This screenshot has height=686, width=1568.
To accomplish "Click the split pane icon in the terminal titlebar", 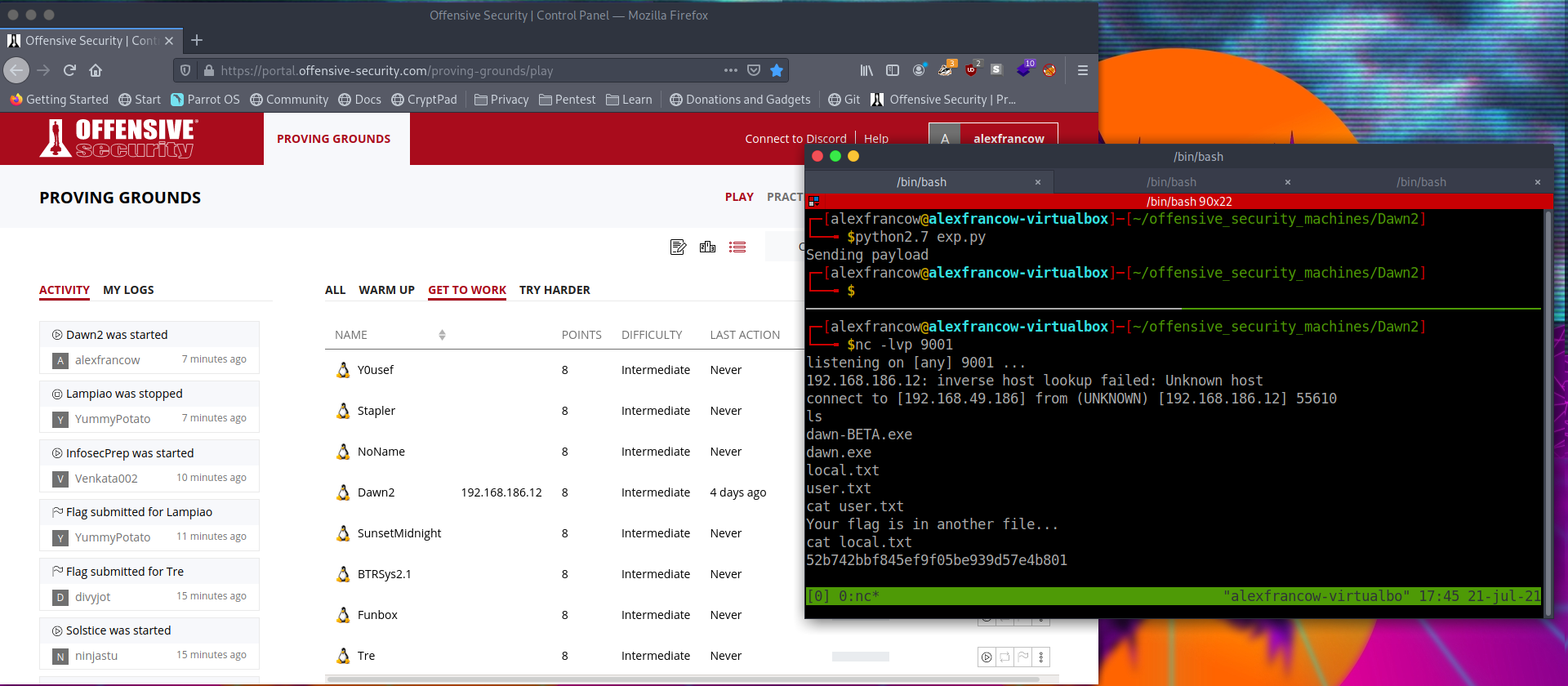I will point(813,201).
